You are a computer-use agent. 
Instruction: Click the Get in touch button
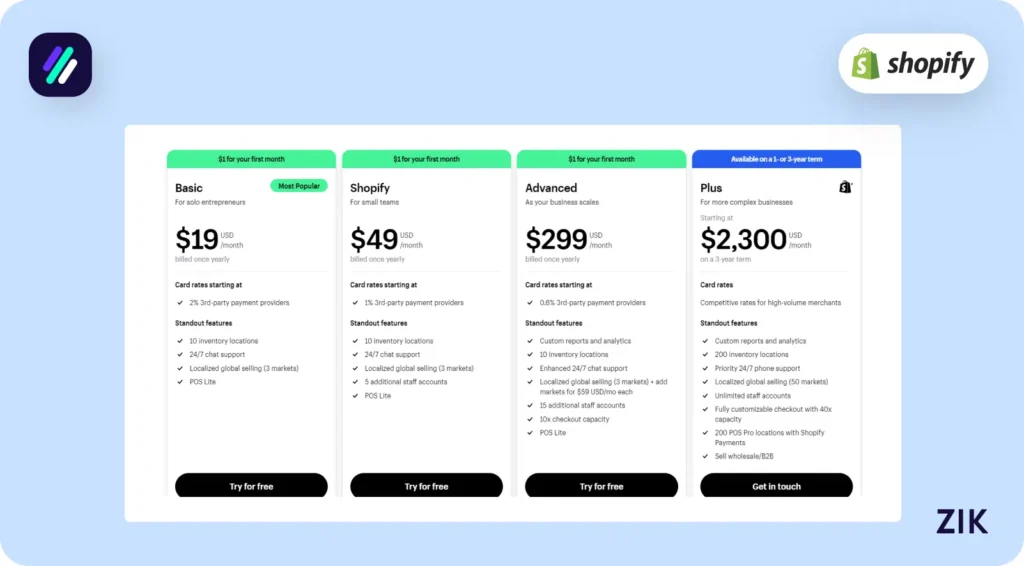click(776, 486)
